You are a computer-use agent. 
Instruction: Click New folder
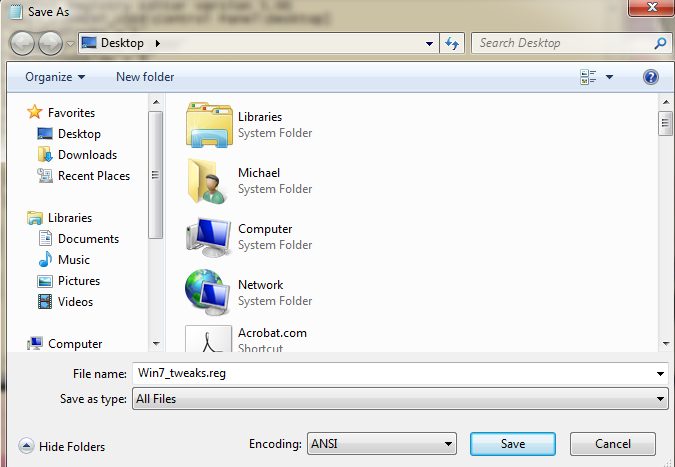pyautogui.click(x=145, y=77)
